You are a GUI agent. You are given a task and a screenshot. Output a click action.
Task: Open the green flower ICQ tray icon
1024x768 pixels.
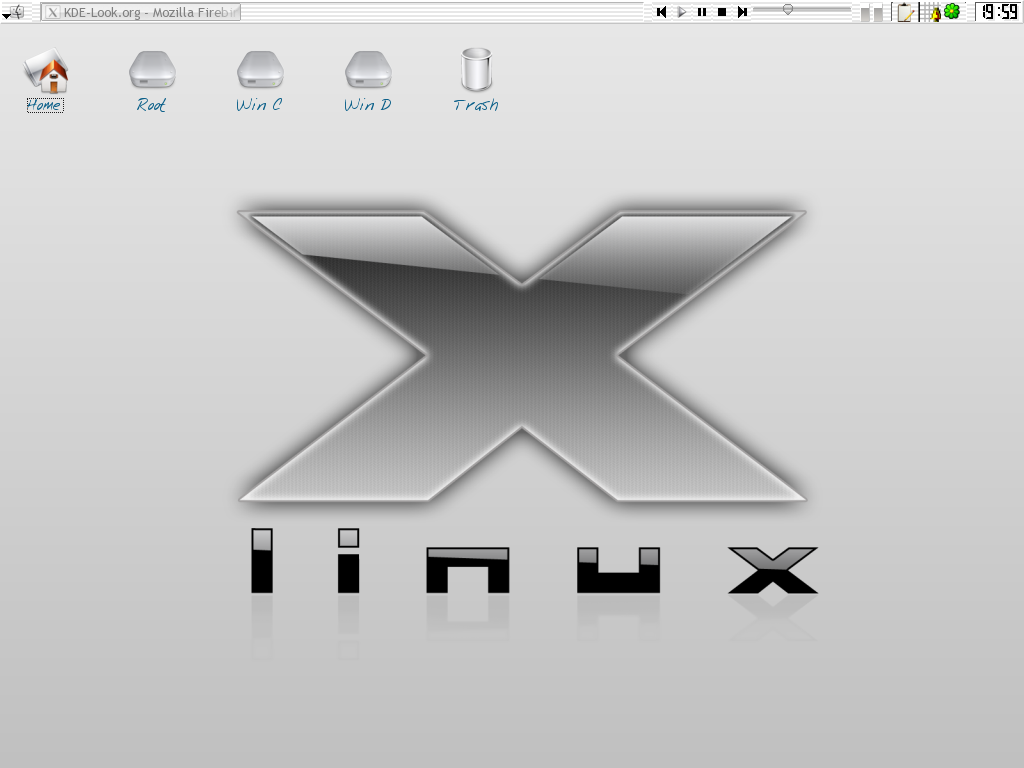tap(952, 11)
